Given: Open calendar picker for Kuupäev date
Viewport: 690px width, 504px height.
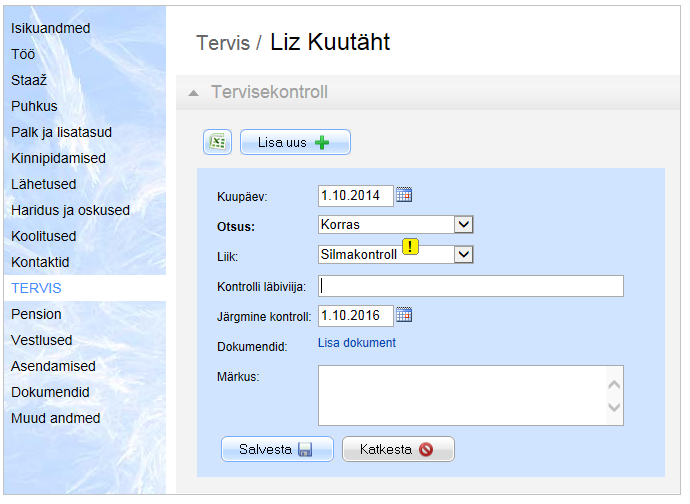Looking at the screenshot, I should click(404, 195).
